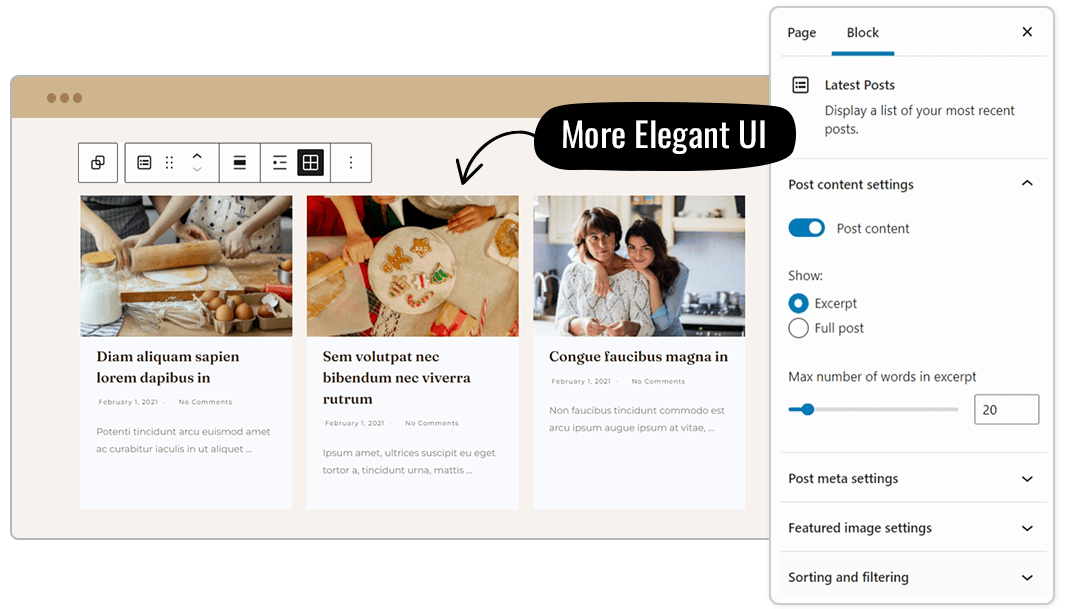Toggle the Post content switch
Viewport: 1068px width, 609px height.
(806, 228)
